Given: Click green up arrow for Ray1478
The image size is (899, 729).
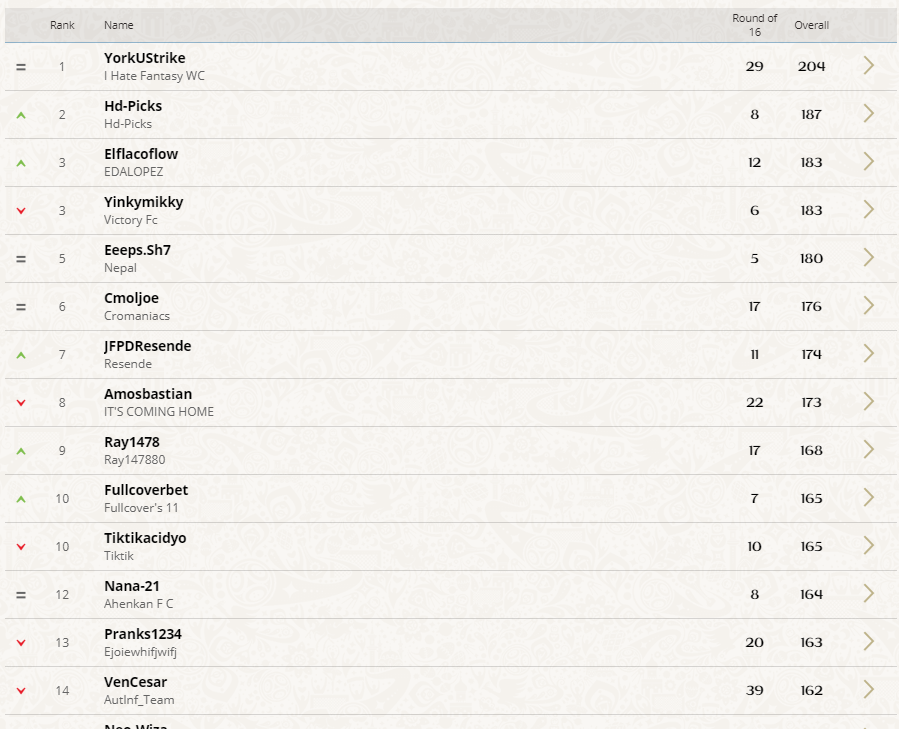Looking at the screenshot, I should point(21,451).
